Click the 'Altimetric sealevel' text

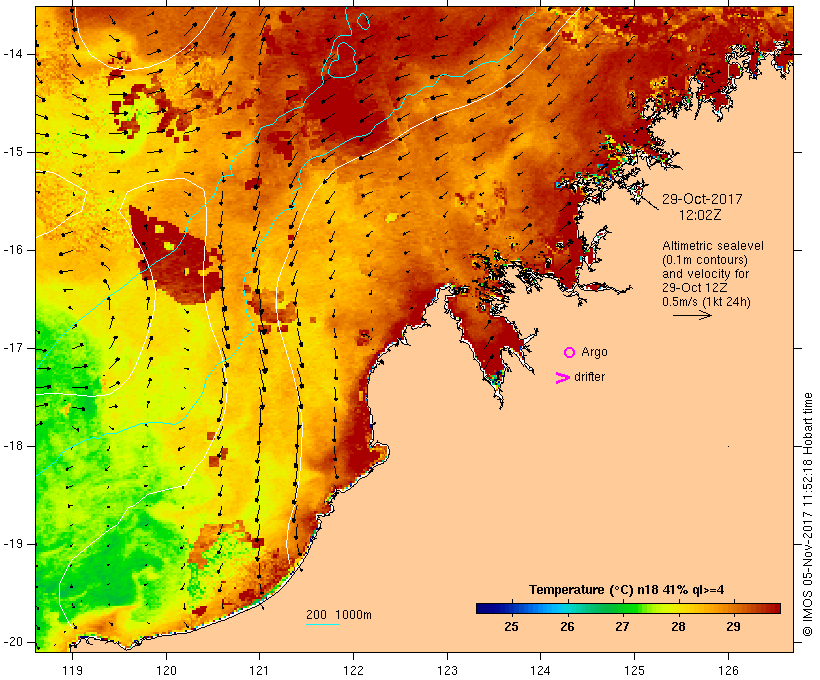pos(713,246)
